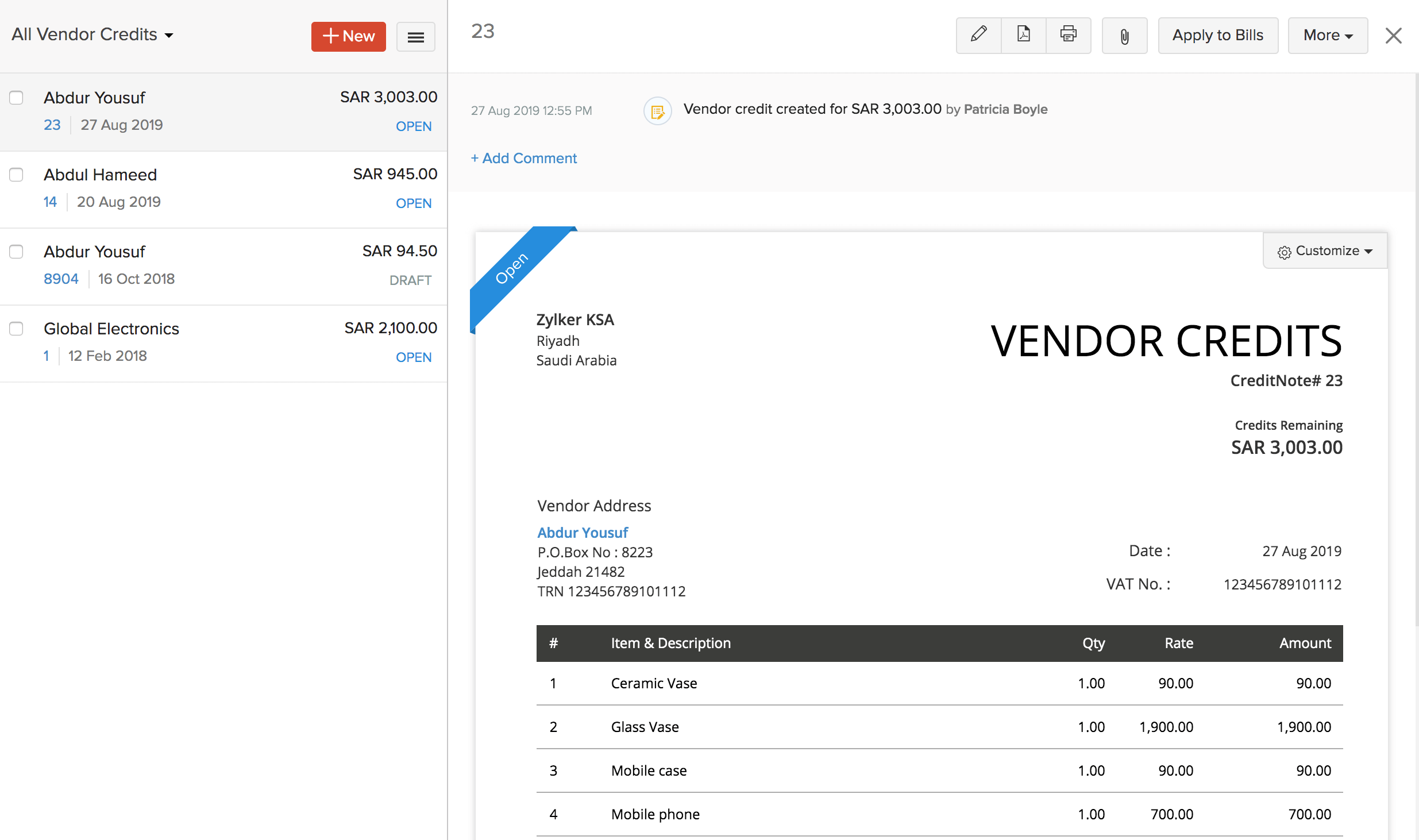Close the vendor credit detail panel
Screen dimensions: 1419x840
click(x=1393, y=35)
